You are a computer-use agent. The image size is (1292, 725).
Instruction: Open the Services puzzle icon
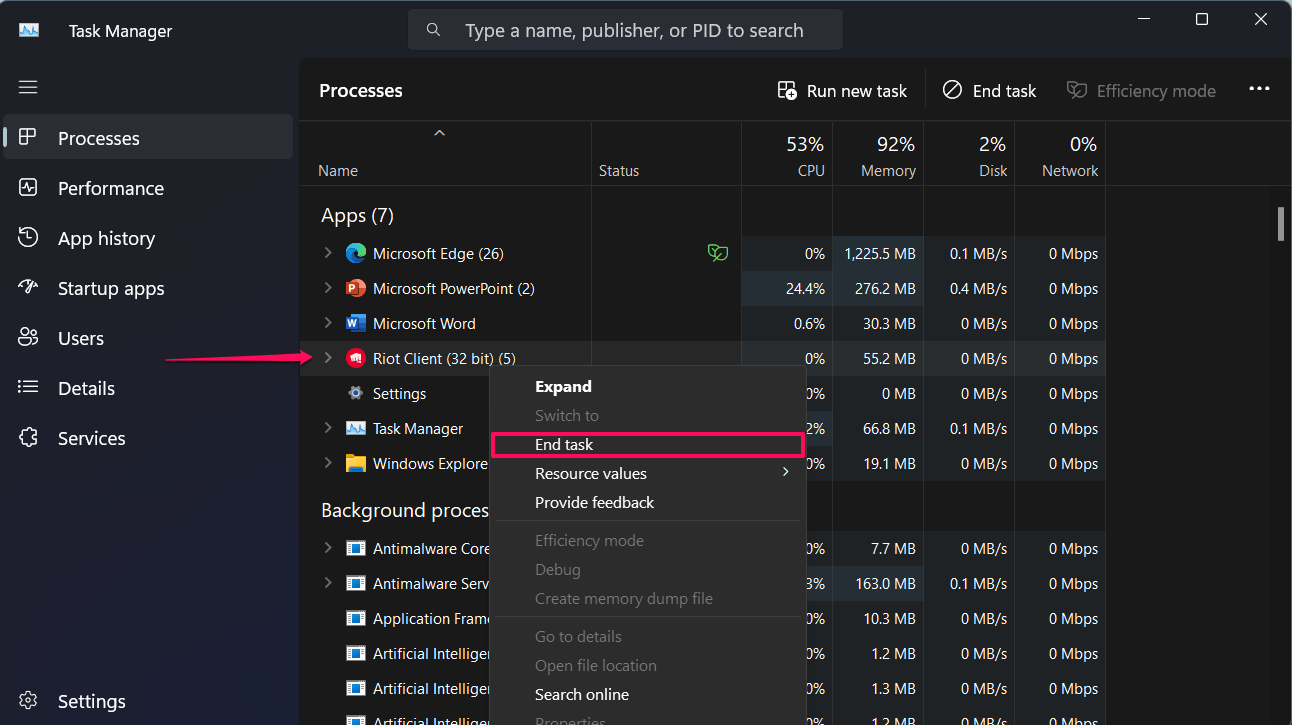point(28,437)
